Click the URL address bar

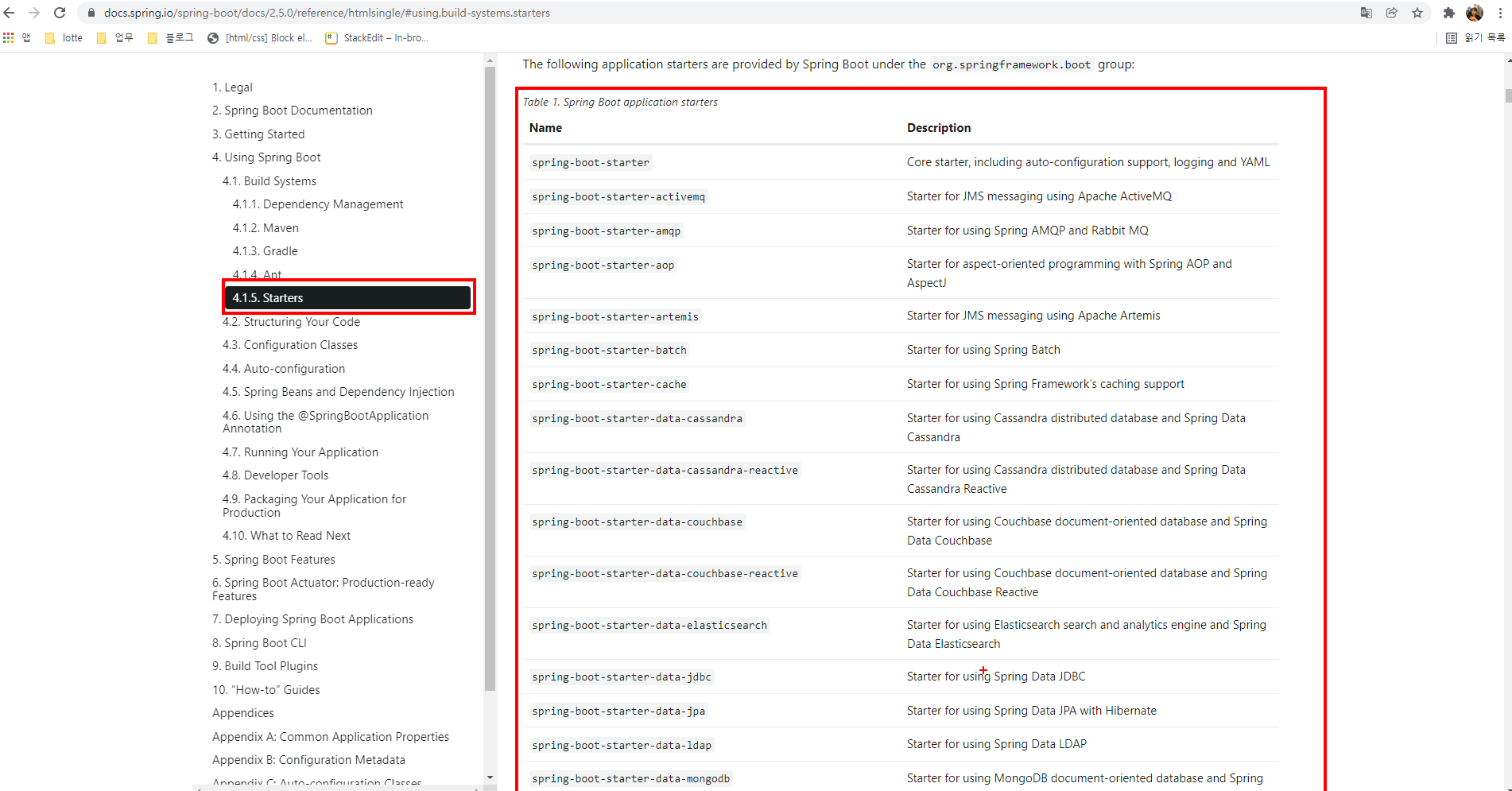[715, 13]
